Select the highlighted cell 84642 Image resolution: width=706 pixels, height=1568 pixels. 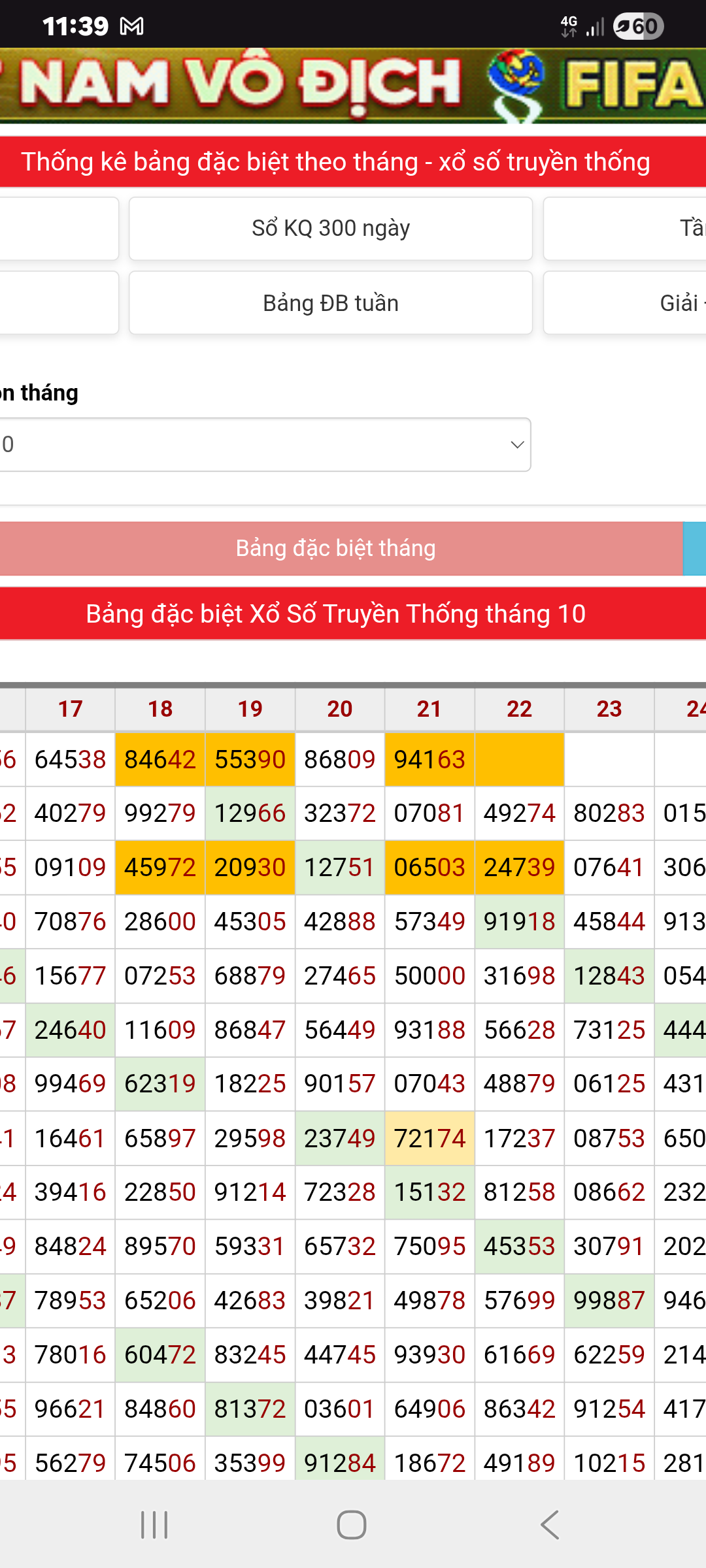[160, 760]
